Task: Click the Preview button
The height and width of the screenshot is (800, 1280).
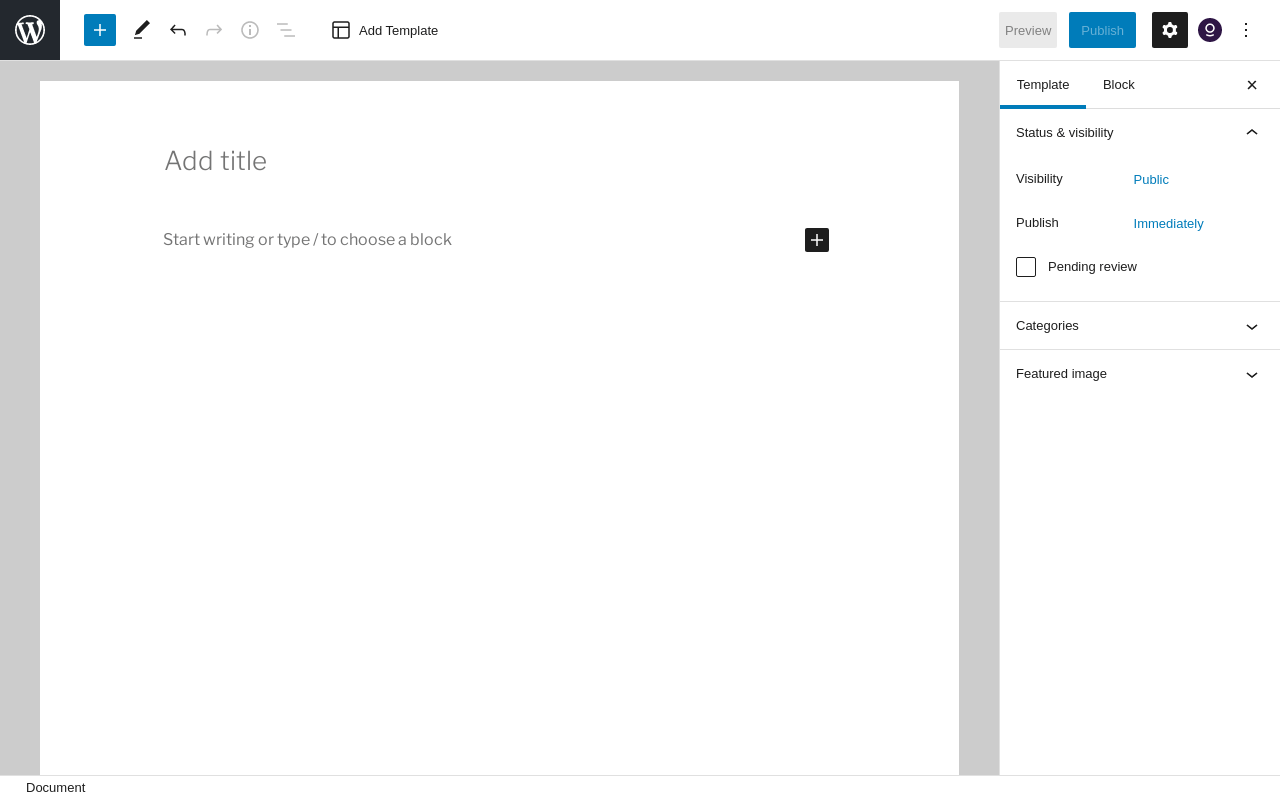Action: [1028, 30]
